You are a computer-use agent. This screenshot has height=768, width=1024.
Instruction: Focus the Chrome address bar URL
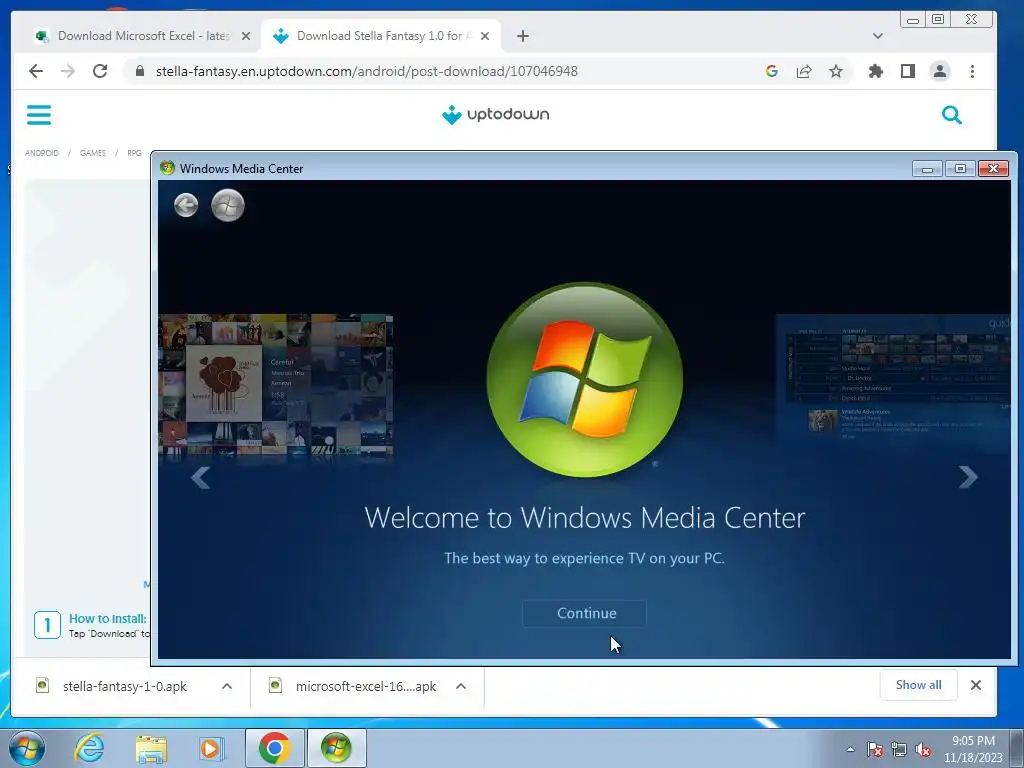(x=366, y=71)
